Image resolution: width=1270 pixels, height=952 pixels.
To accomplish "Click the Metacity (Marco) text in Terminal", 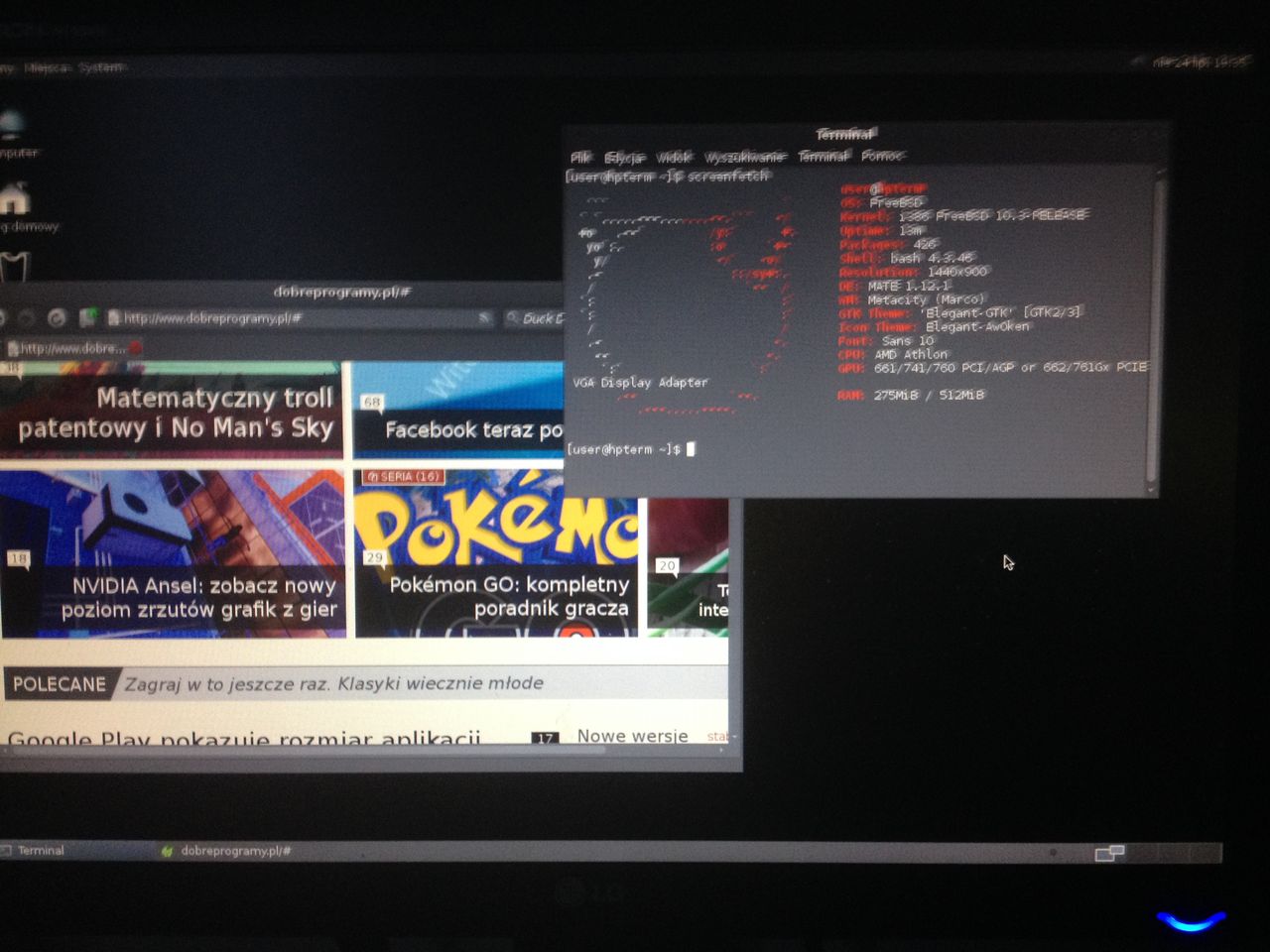I will tap(926, 299).
